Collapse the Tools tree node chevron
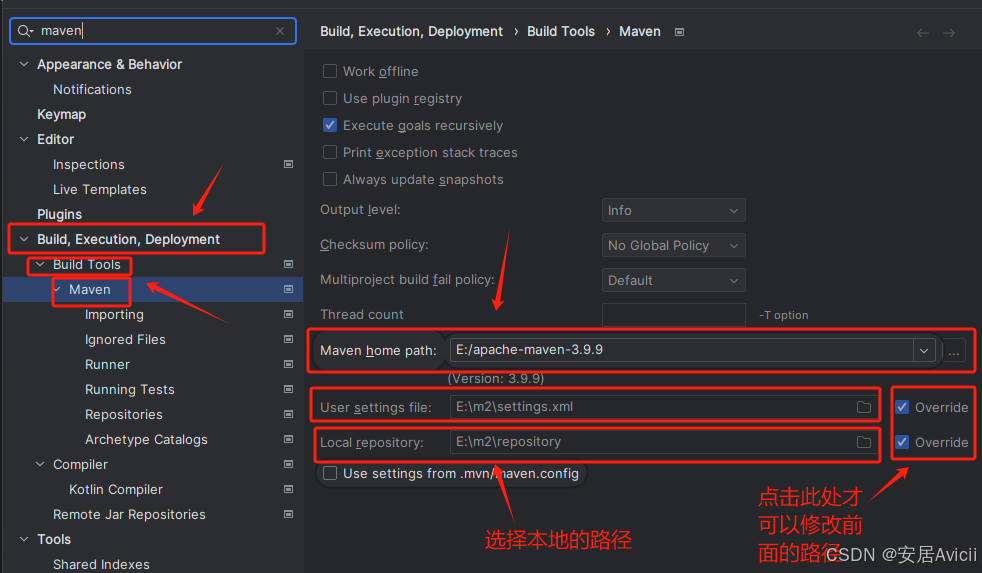Image resolution: width=982 pixels, height=573 pixels. [24, 539]
